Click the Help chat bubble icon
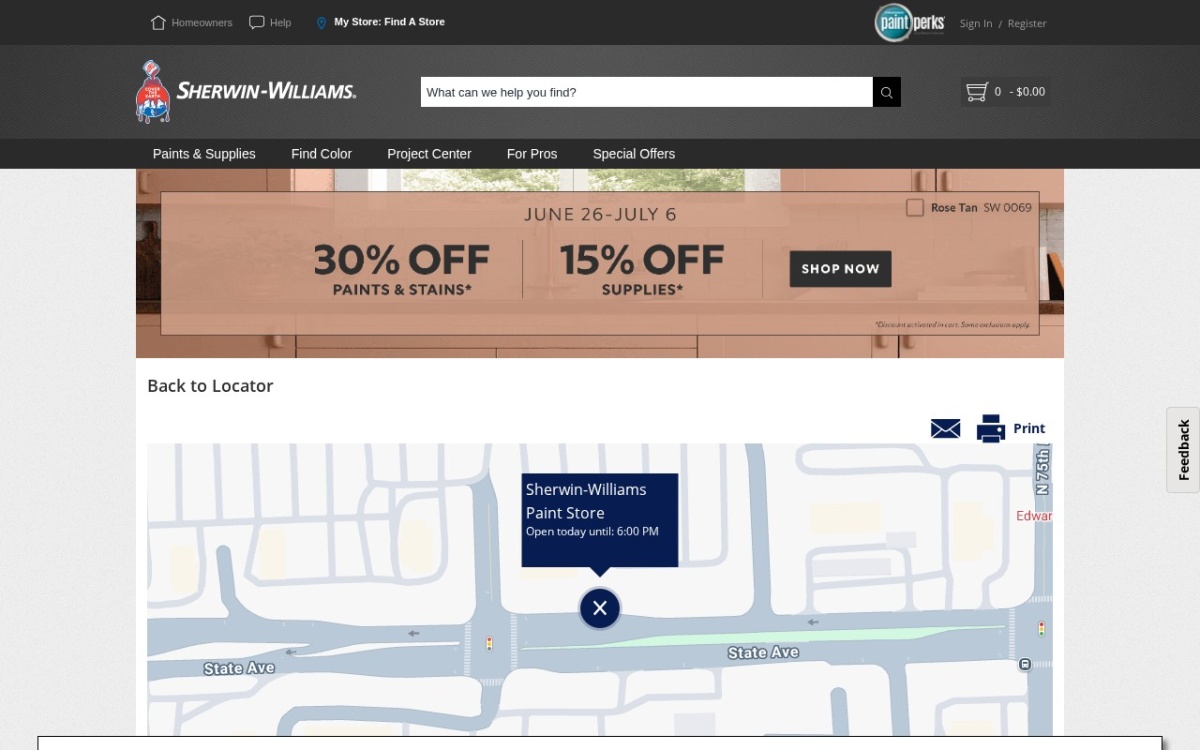The image size is (1200, 750). 257,22
